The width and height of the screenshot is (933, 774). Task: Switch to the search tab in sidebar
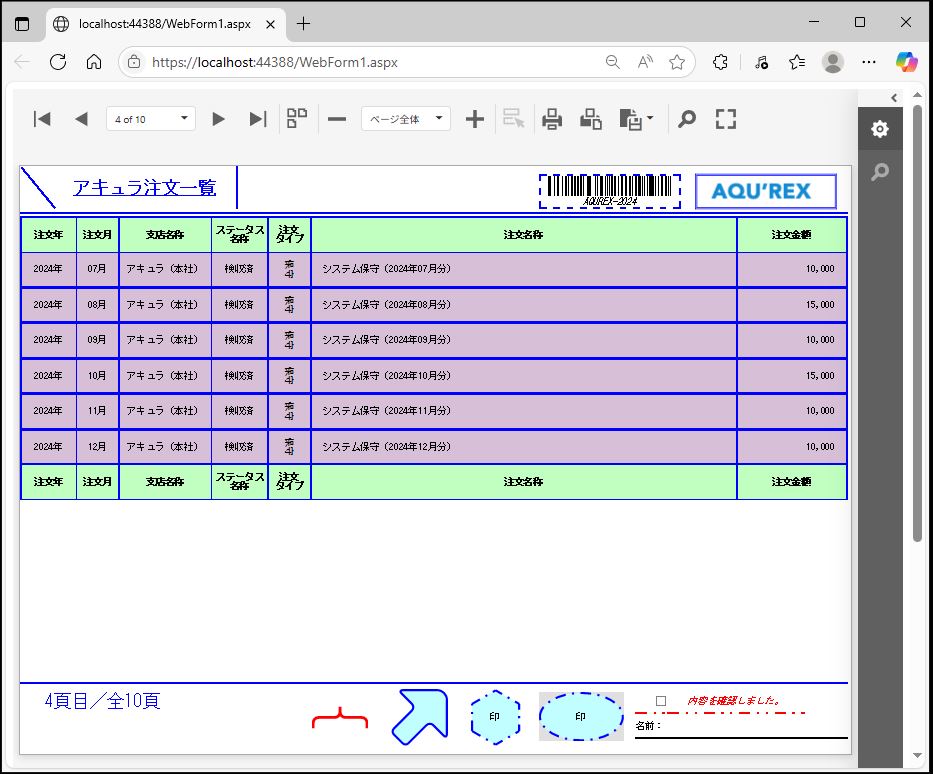(x=879, y=172)
